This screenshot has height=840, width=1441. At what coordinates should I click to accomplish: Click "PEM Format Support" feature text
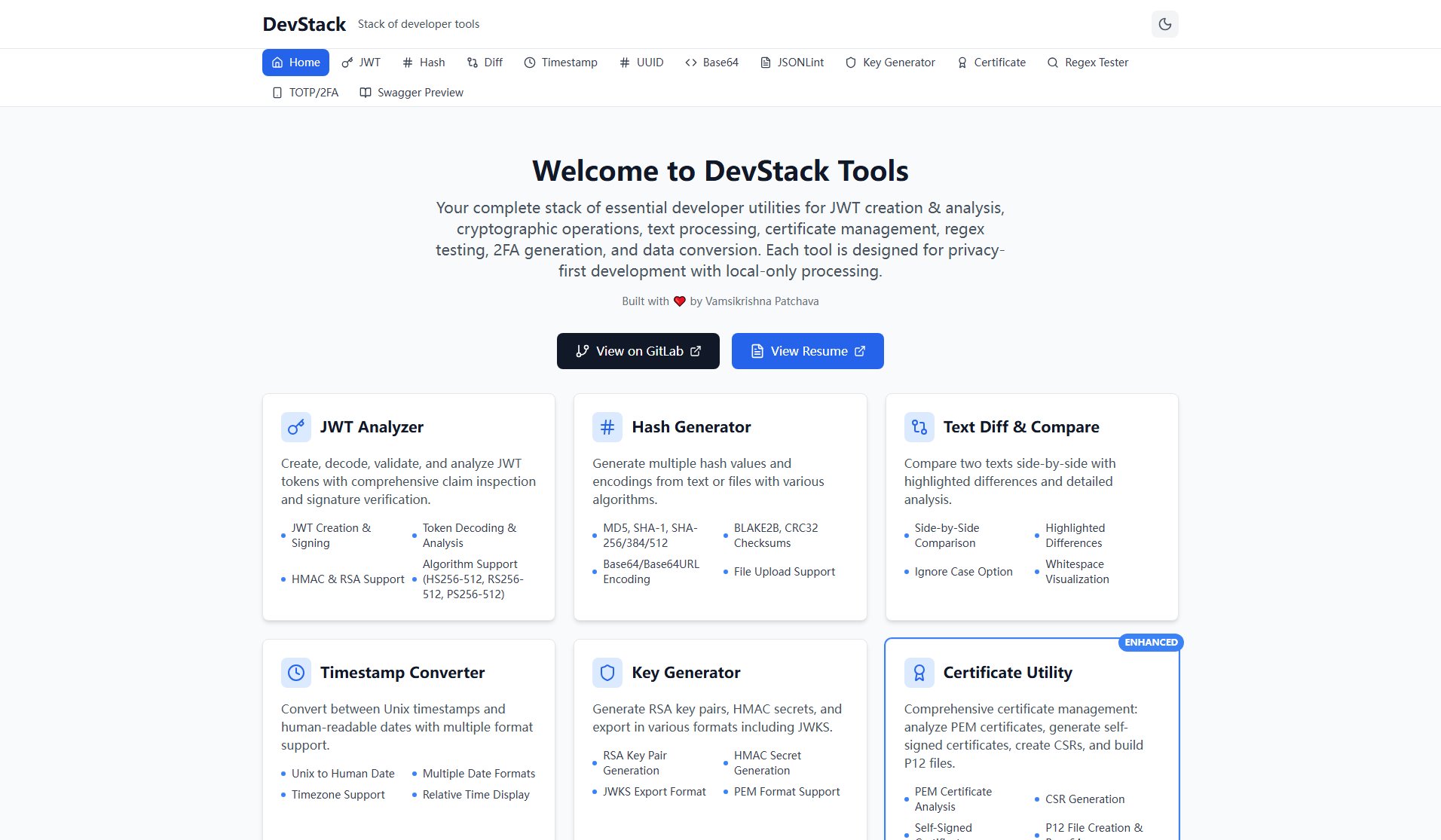pos(787,792)
